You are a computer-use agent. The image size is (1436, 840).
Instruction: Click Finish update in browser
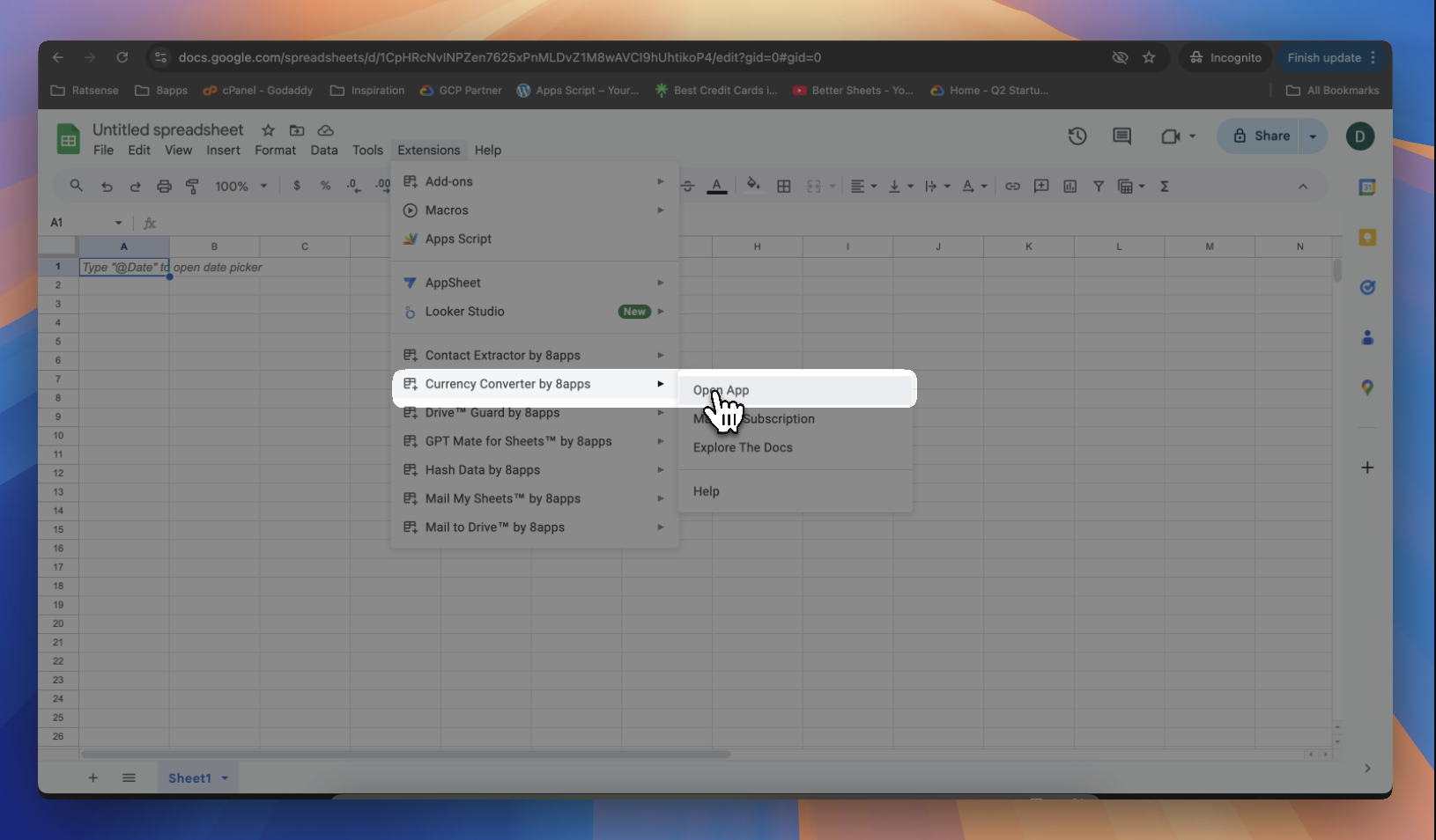coord(1323,58)
